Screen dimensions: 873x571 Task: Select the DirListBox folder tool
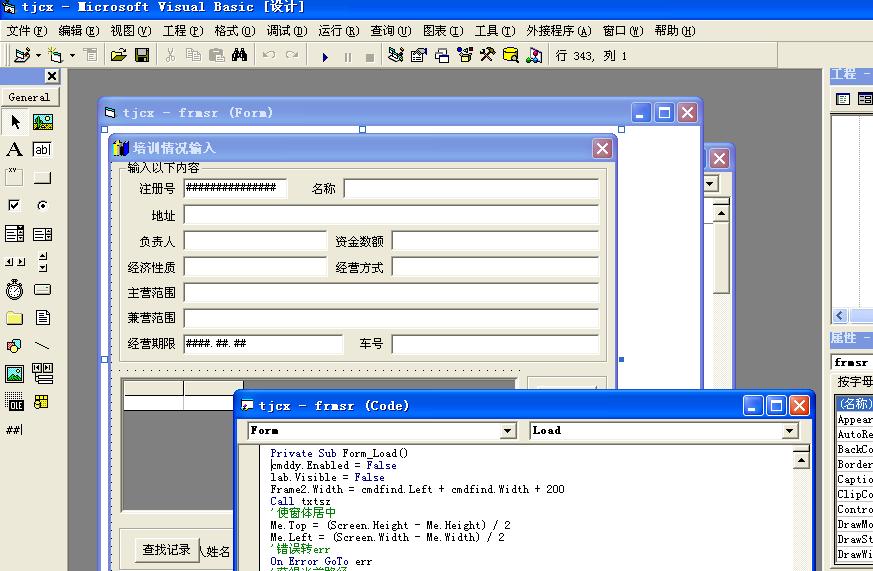click(15, 318)
